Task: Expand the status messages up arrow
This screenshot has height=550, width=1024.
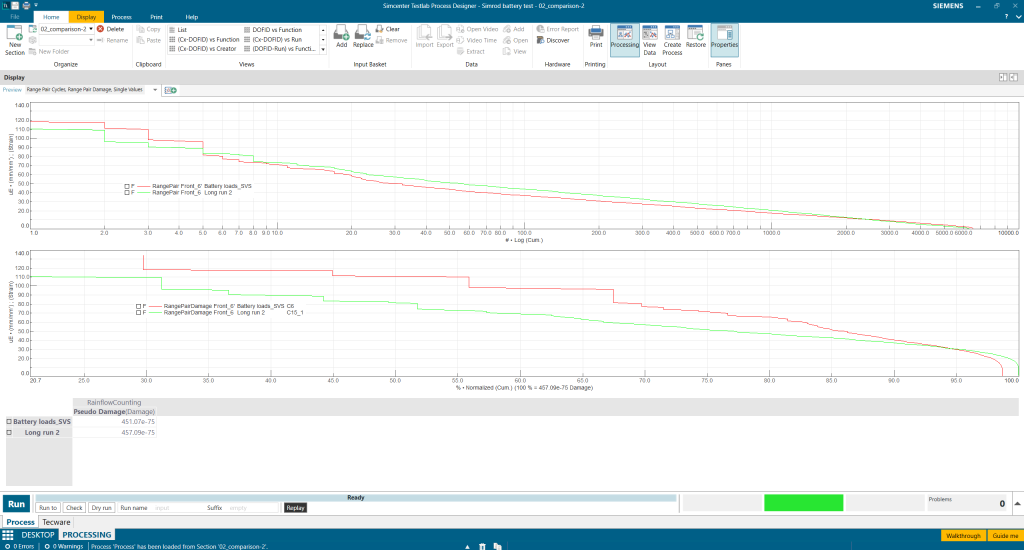Action: pyautogui.click(x=467, y=546)
